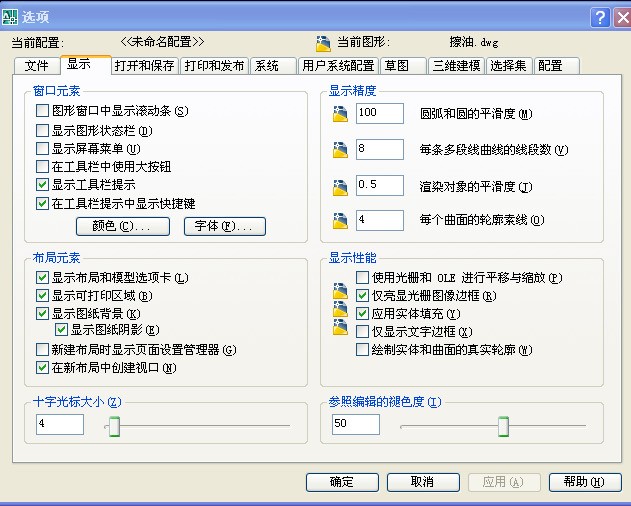Enable 显示屏幕菜单 checkbox
This screenshot has width=631, height=506.
tap(42, 149)
